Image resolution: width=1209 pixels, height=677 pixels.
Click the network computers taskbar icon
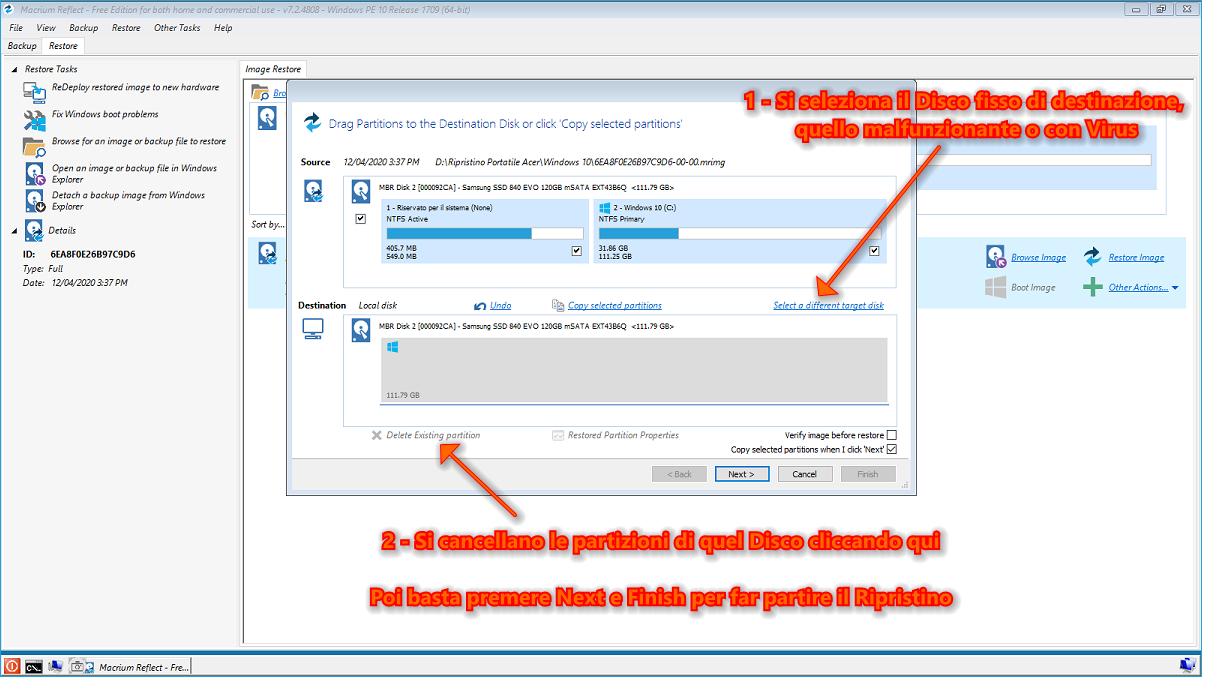[x=56, y=666]
